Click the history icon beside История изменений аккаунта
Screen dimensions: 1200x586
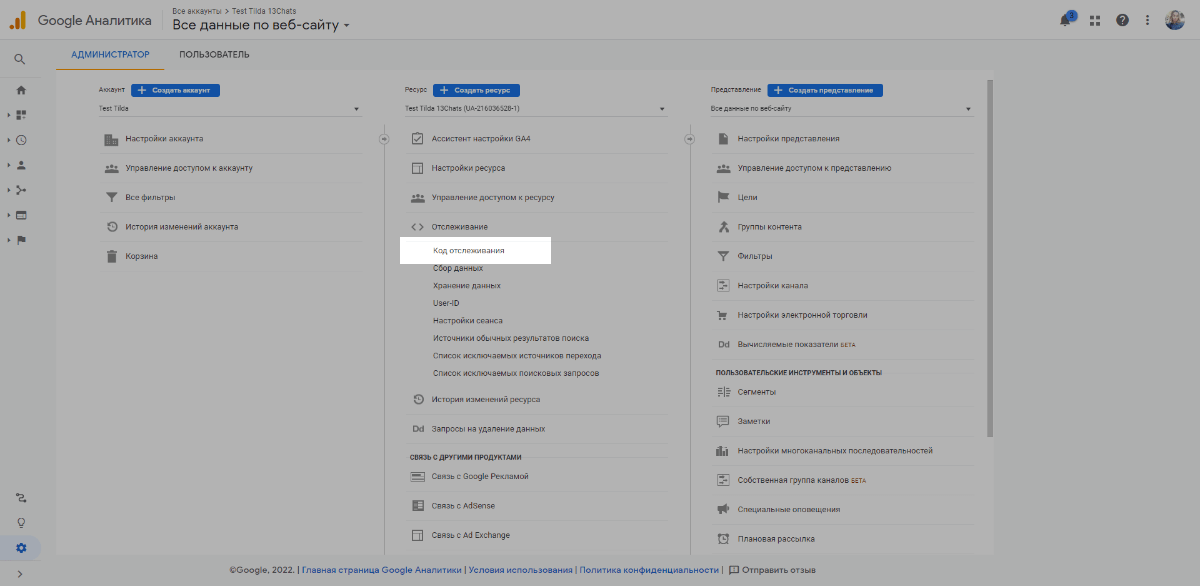pos(112,227)
